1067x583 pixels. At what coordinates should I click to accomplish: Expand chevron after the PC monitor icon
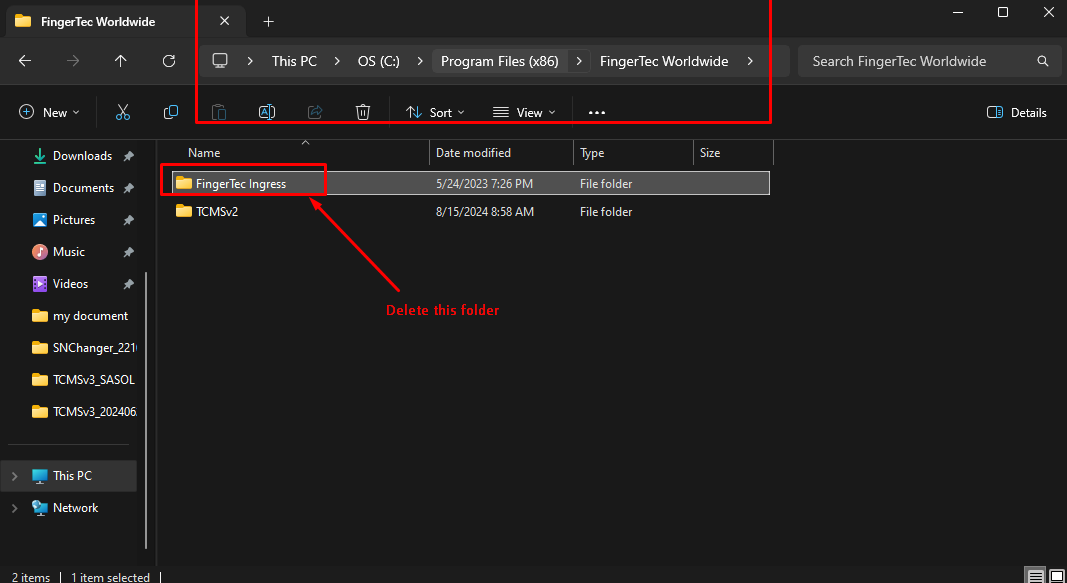pyautogui.click(x=250, y=61)
